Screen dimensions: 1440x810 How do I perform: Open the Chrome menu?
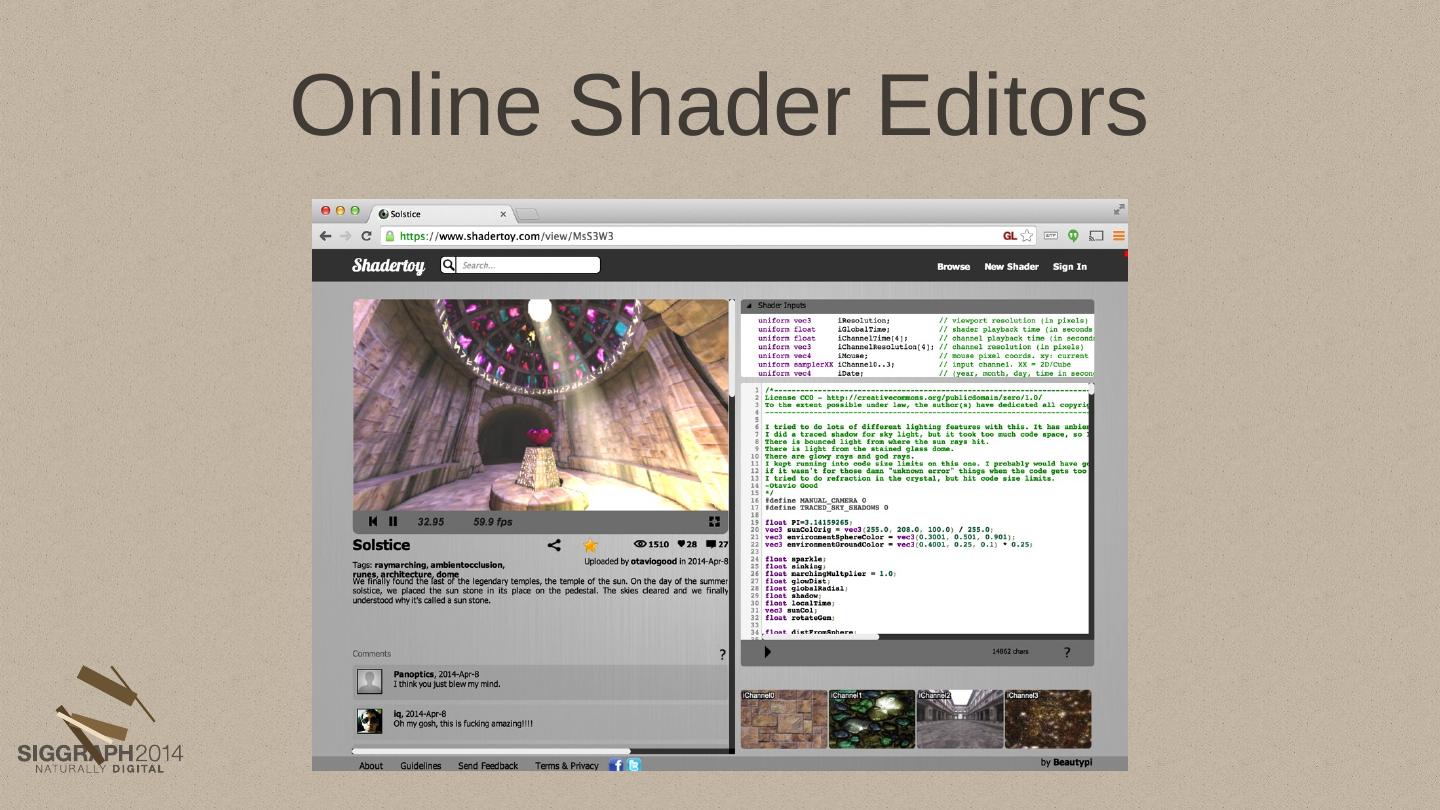[x=1119, y=236]
